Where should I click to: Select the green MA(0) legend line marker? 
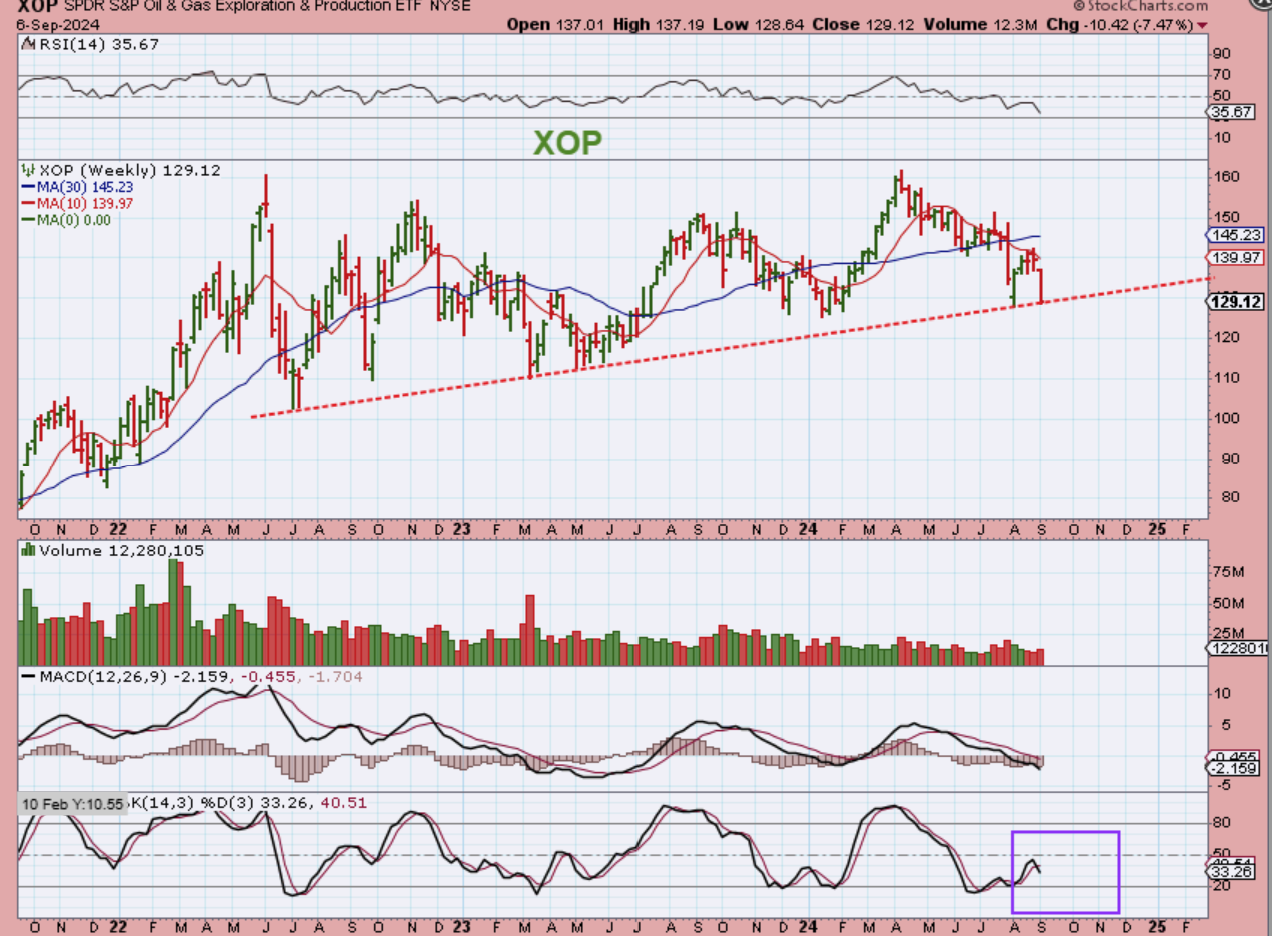(x=27, y=219)
